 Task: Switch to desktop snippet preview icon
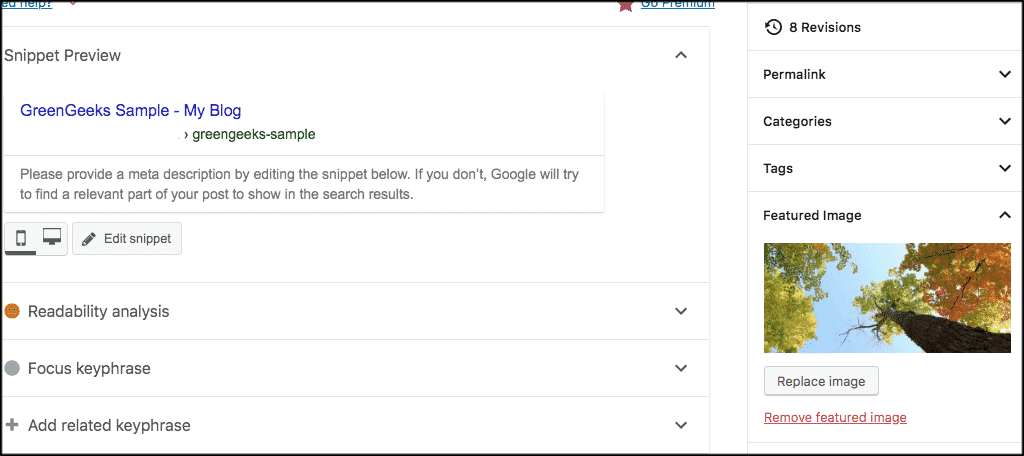click(52, 238)
